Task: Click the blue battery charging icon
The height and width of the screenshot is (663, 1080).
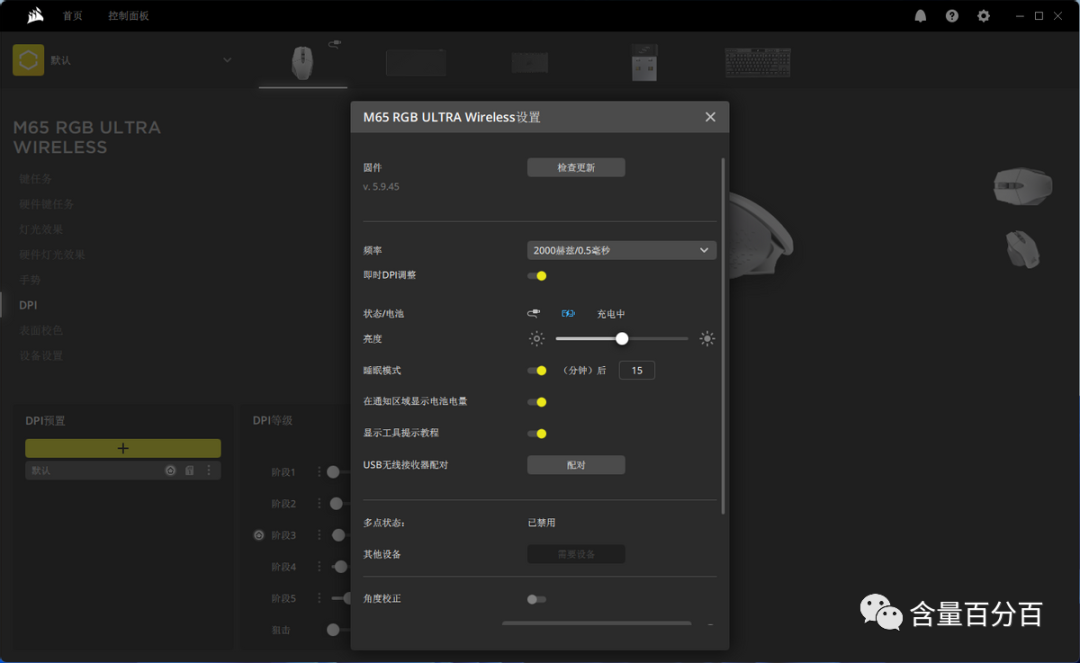Action: point(568,313)
